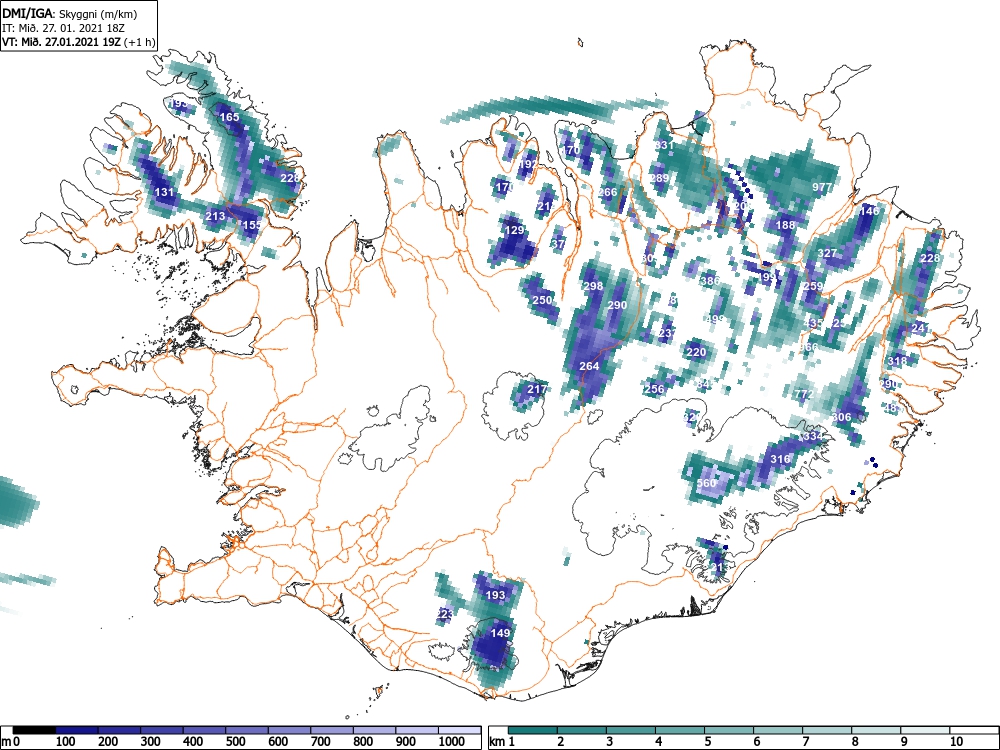Click the visibility value 264
1000x750 pixels.
[x=589, y=366]
